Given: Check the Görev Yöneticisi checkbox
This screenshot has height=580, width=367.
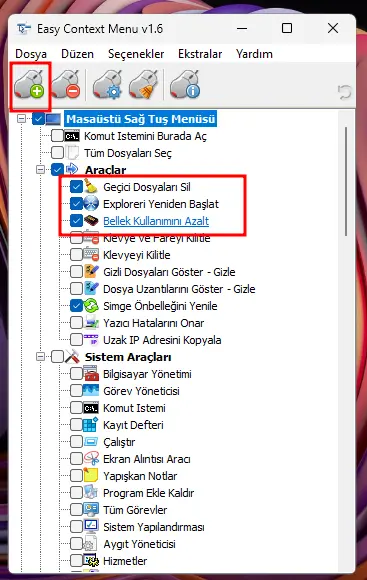Looking at the screenshot, I should click(76, 391).
